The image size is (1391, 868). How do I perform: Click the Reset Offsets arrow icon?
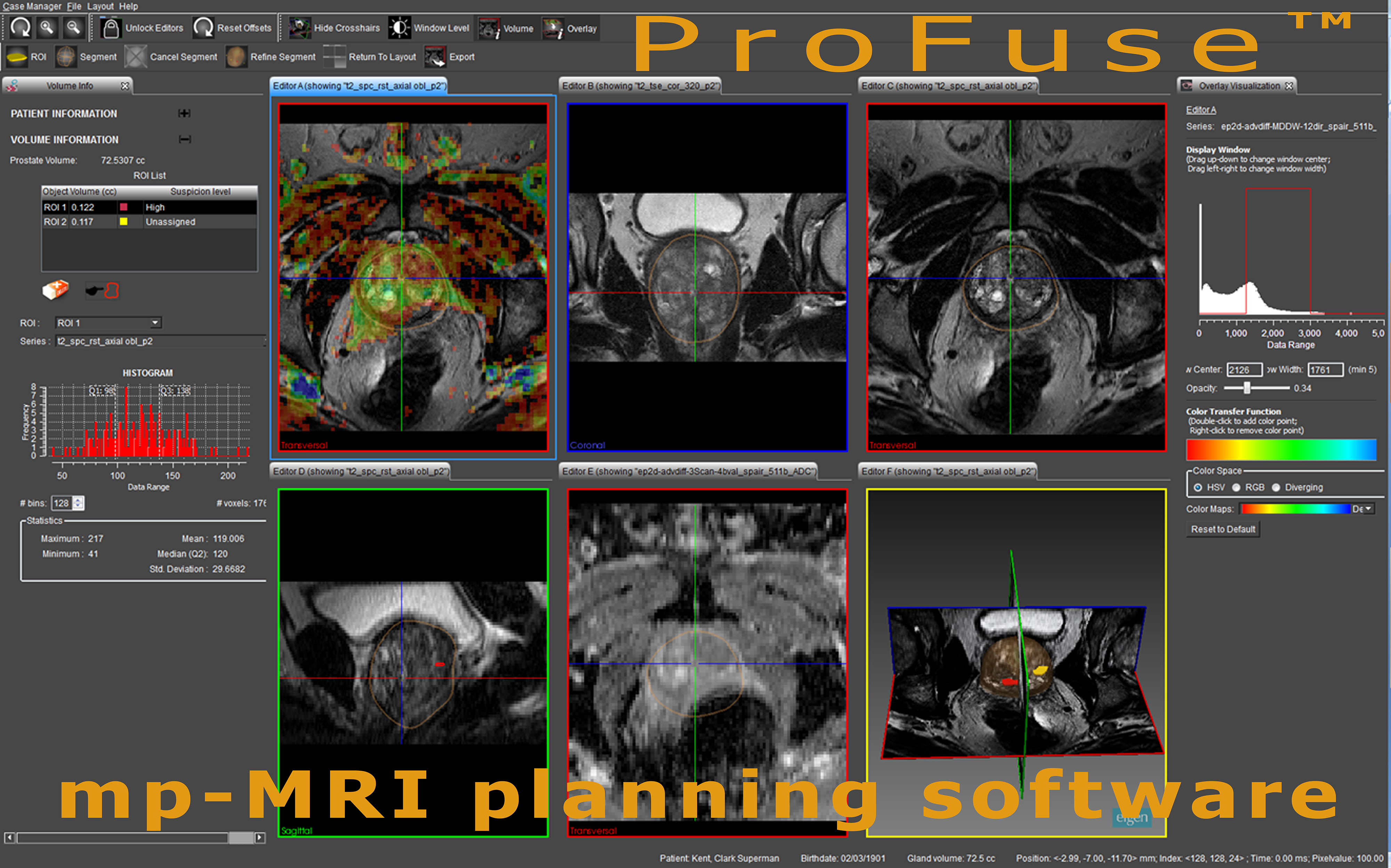pyautogui.click(x=203, y=27)
